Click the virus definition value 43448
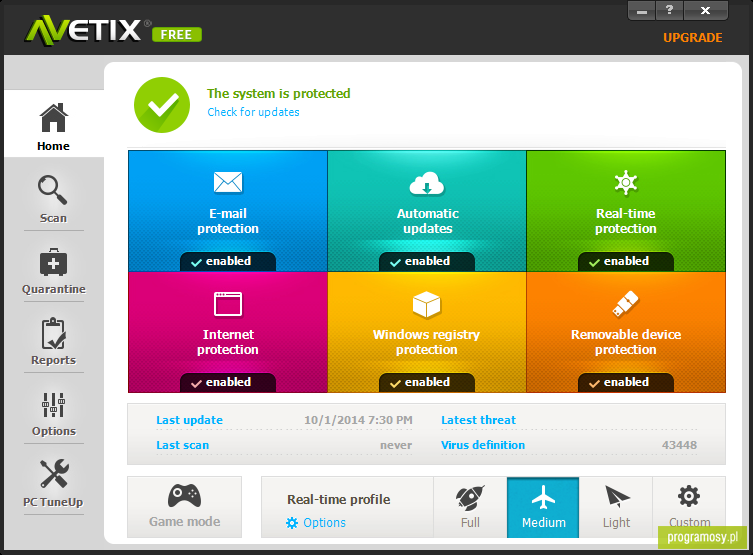 click(679, 445)
